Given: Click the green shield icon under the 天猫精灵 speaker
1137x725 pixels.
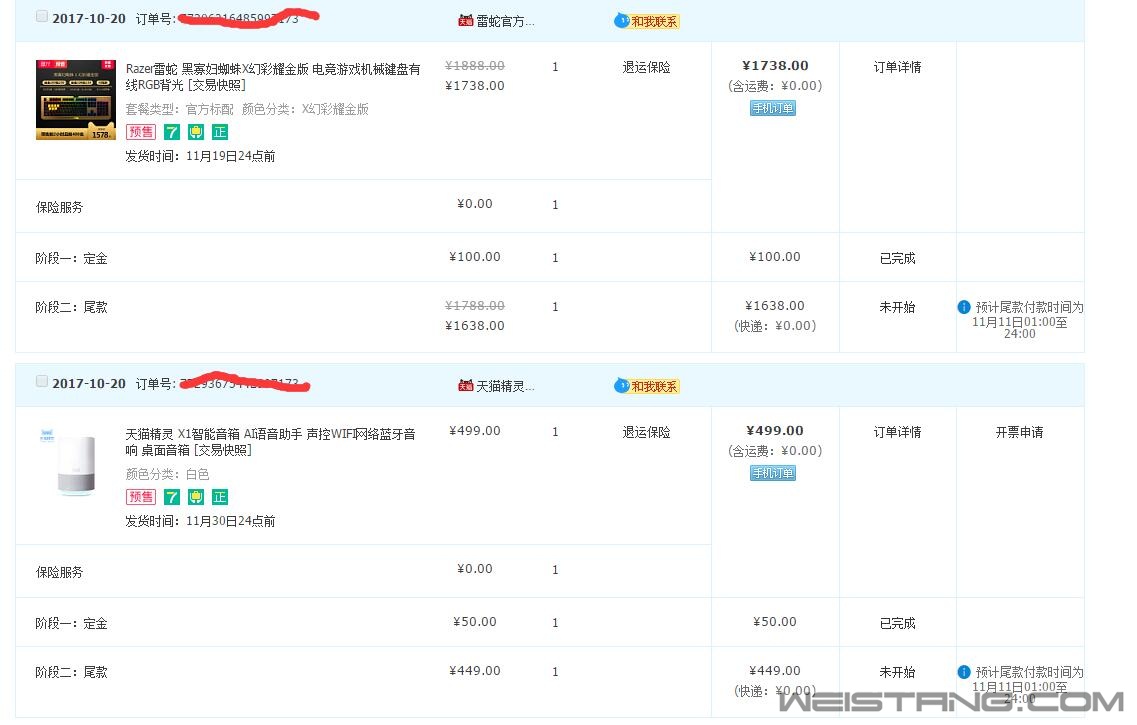Looking at the screenshot, I should pyautogui.click(x=196, y=497).
